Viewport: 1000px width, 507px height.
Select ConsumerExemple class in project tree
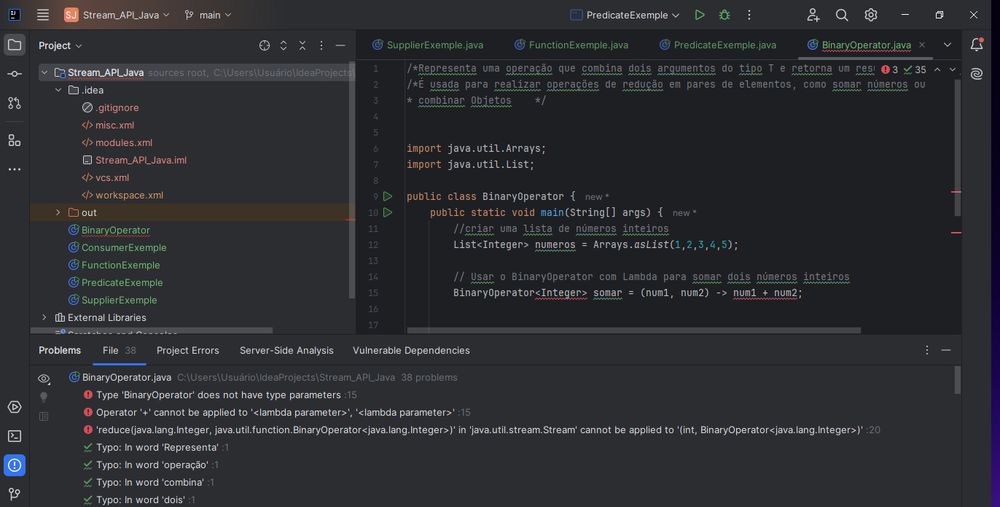coord(124,248)
